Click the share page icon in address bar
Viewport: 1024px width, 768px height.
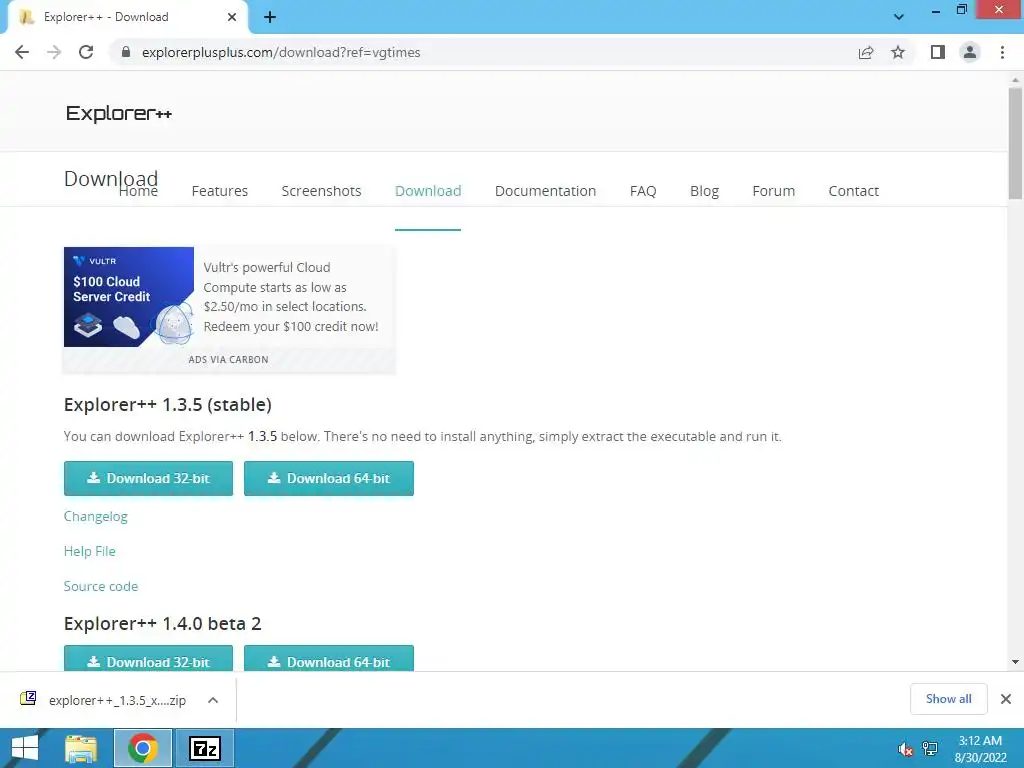pyautogui.click(x=866, y=52)
